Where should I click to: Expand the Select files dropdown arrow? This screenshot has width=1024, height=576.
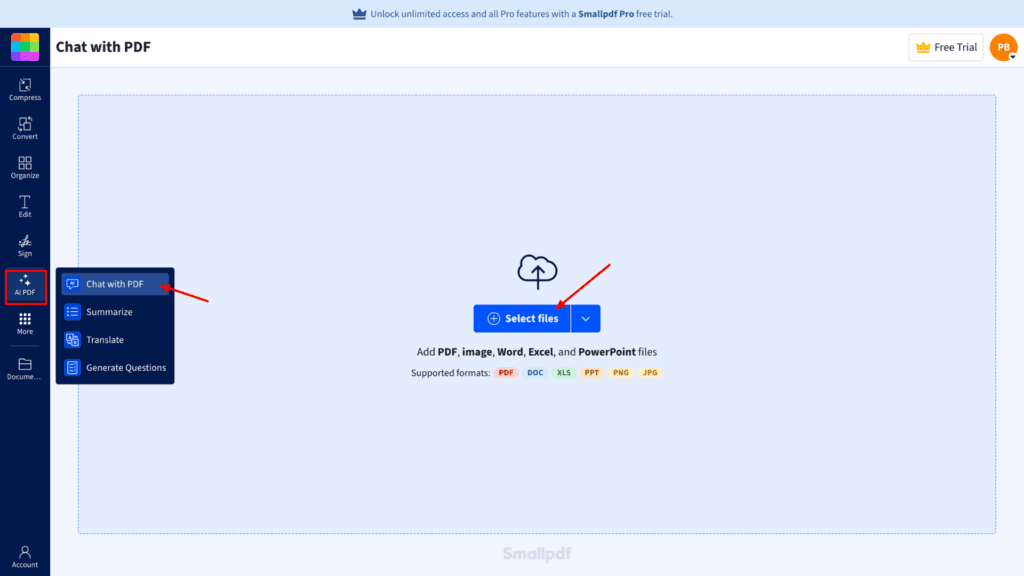585,318
